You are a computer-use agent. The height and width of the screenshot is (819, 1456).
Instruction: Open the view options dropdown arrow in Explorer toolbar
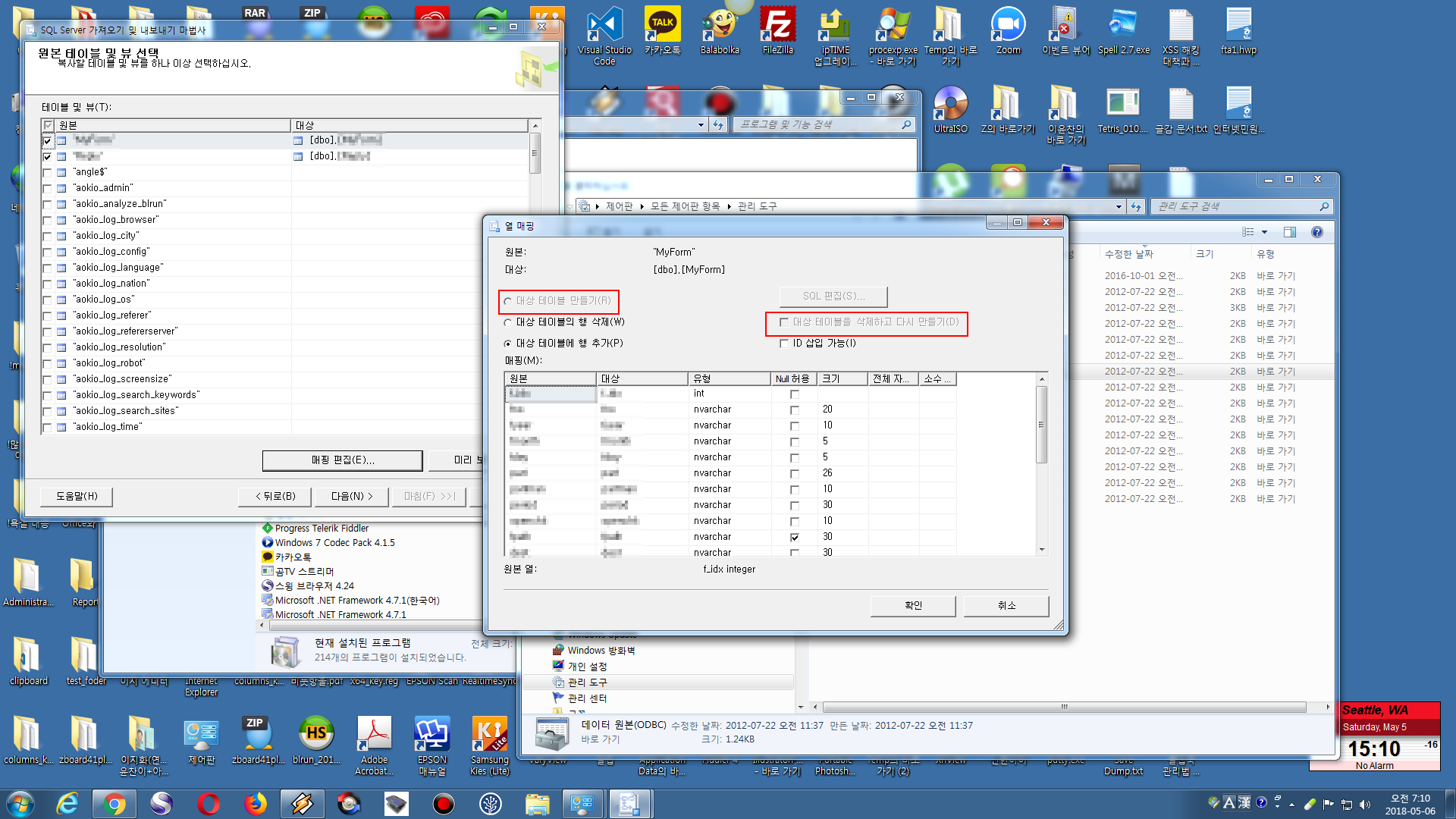[1264, 232]
